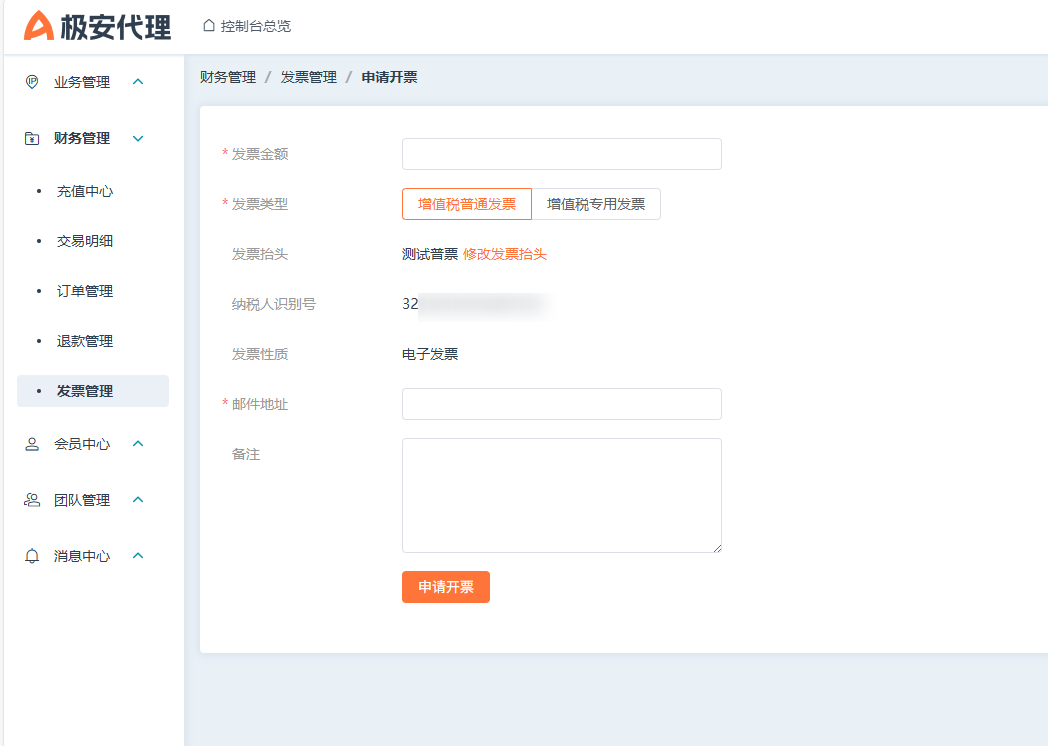Click the 团队管理 group icon
This screenshot has width=1048, height=746.
32,500
